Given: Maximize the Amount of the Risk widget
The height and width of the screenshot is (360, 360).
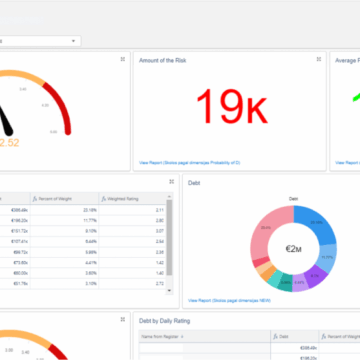Looking at the screenshot, I should tap(319, 59).
